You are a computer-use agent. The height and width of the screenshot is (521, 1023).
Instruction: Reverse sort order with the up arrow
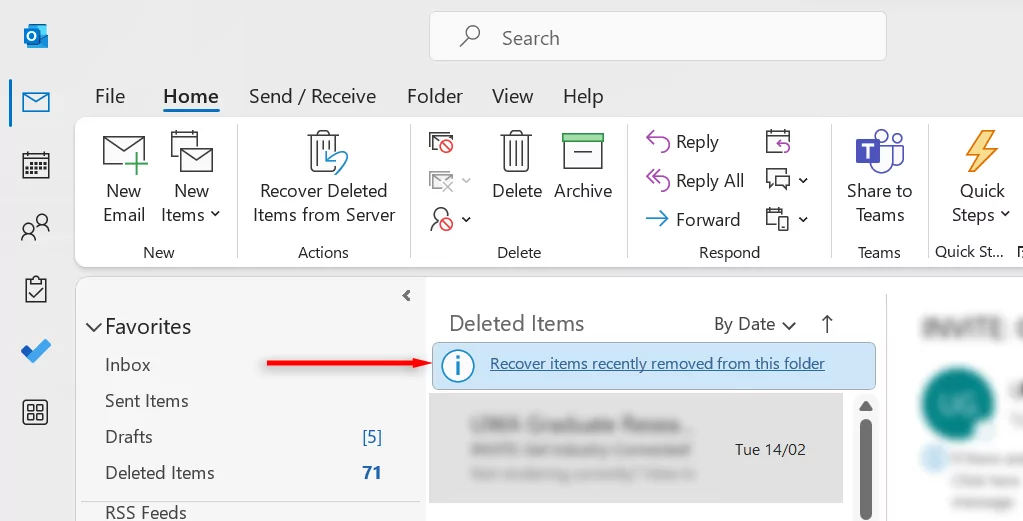(x=827, y=324)
